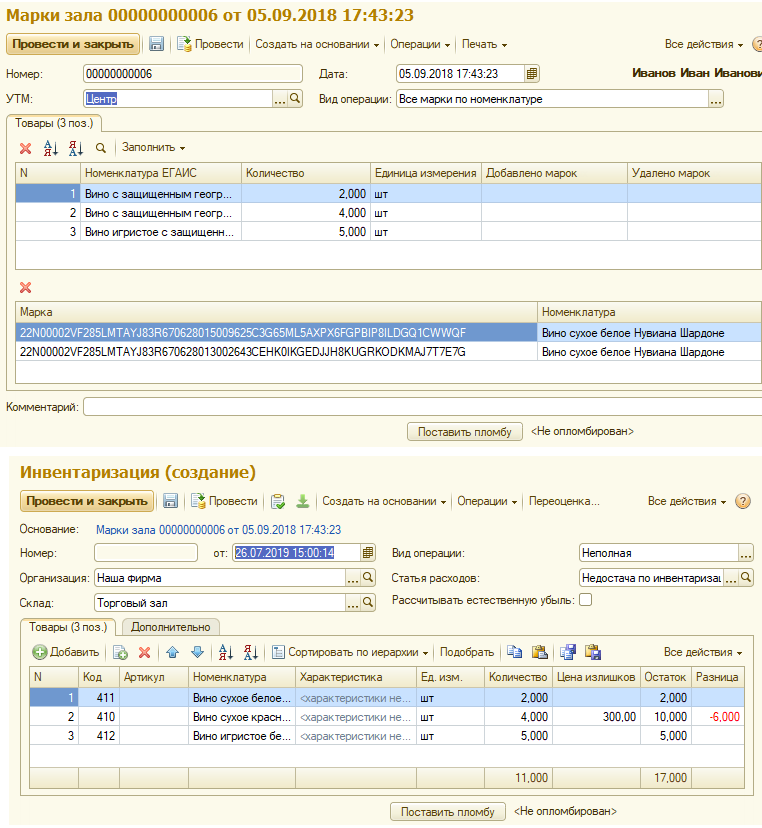Click the move row down blue arrow
The image size is (762, 828).
pos(197,652)
